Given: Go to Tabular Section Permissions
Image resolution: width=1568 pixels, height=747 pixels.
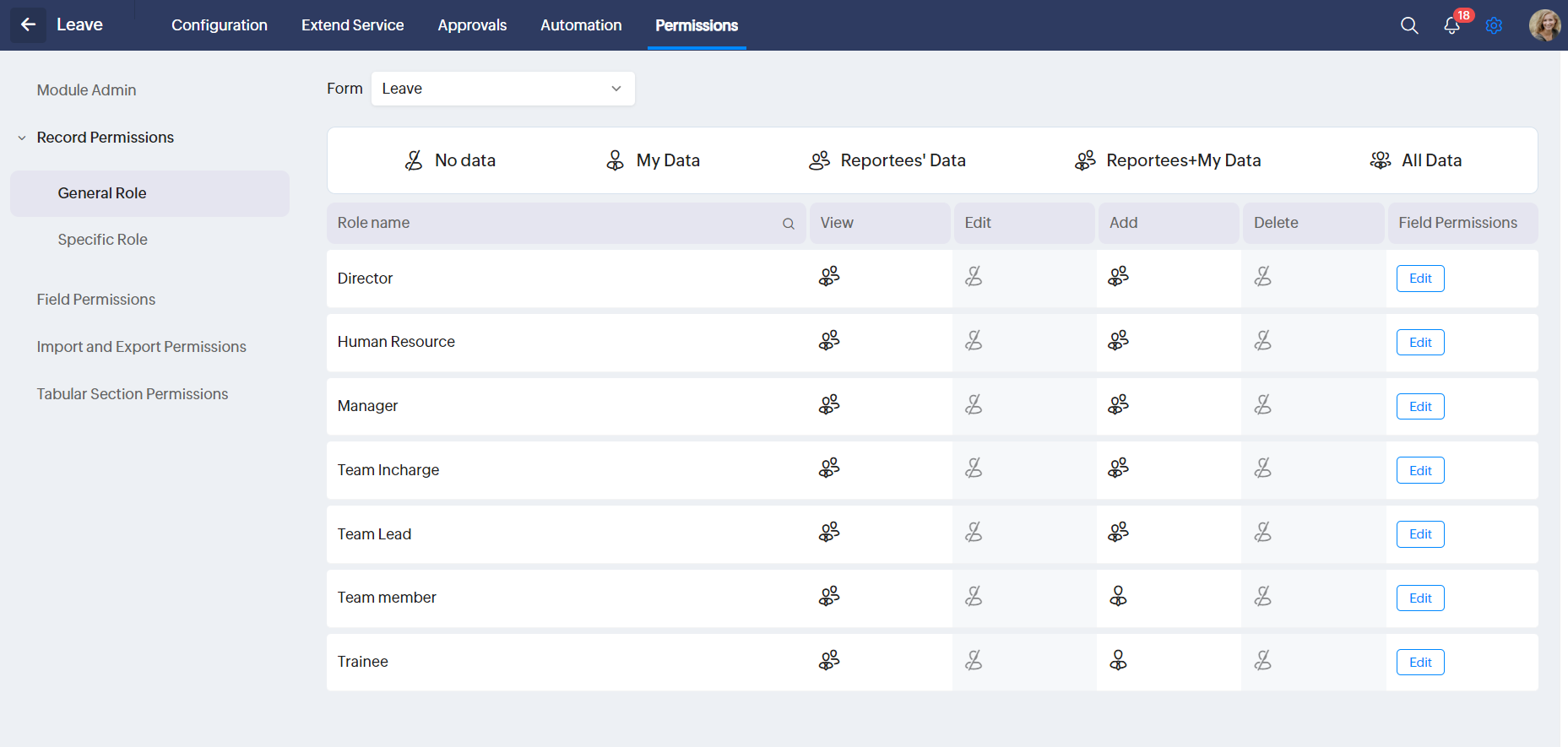Looking at the screenshot, I should coord(132,394).
